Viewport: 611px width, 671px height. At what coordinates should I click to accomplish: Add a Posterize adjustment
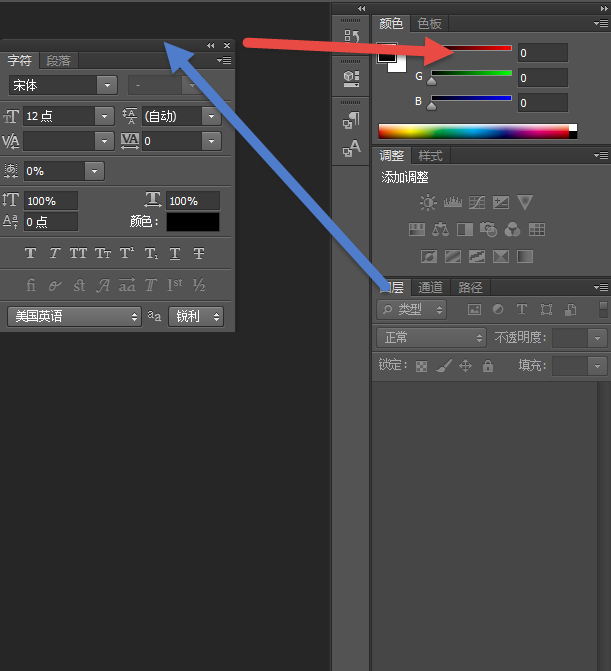pyautogui.click(x=453, y=256)
